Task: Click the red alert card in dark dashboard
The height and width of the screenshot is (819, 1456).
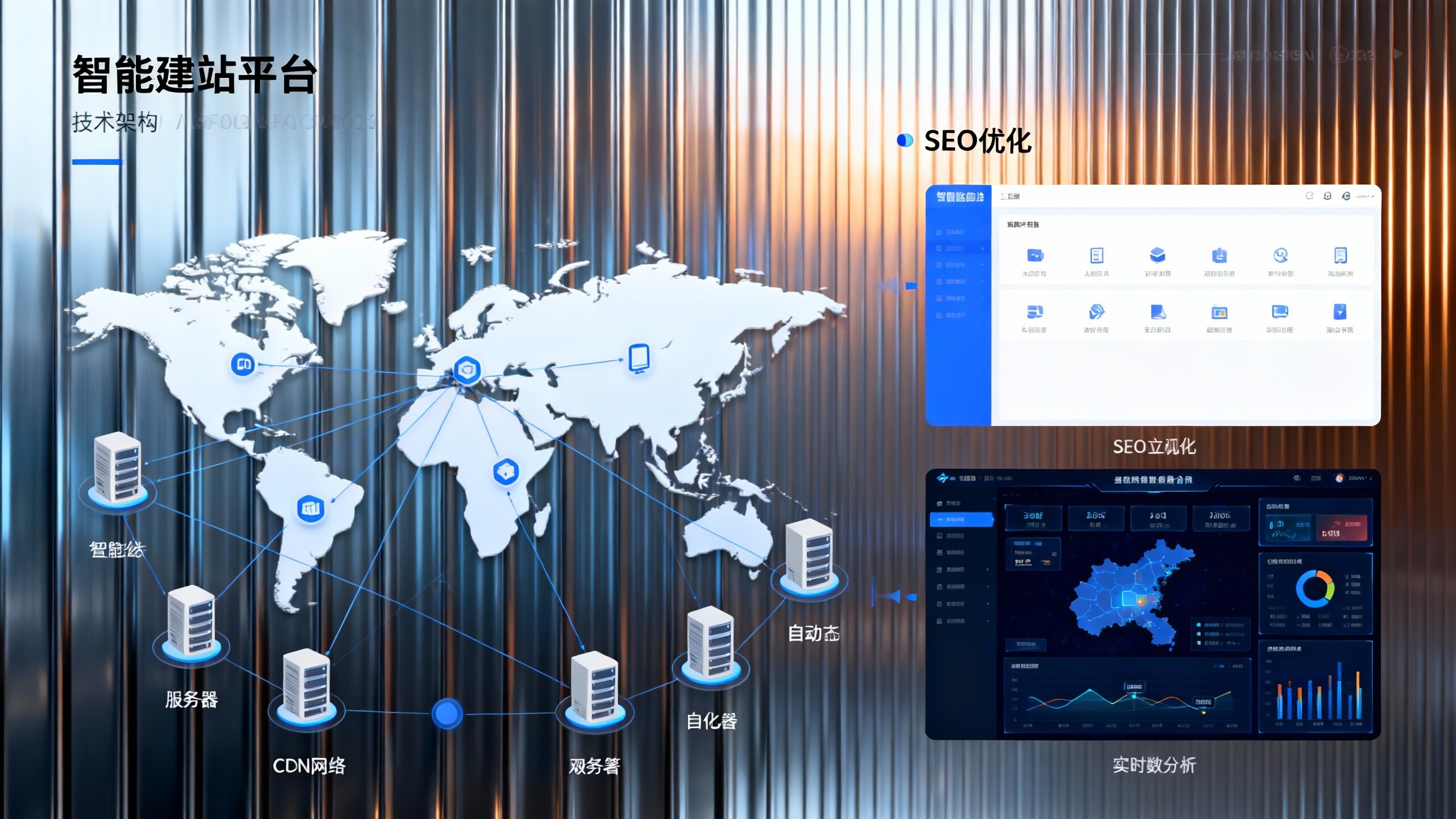Action: point(1342,528)
